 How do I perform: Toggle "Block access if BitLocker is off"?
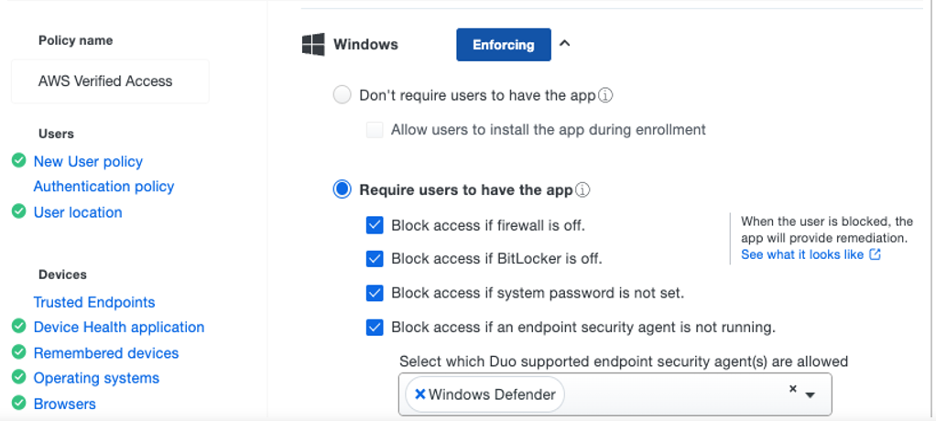pos(375,258)
